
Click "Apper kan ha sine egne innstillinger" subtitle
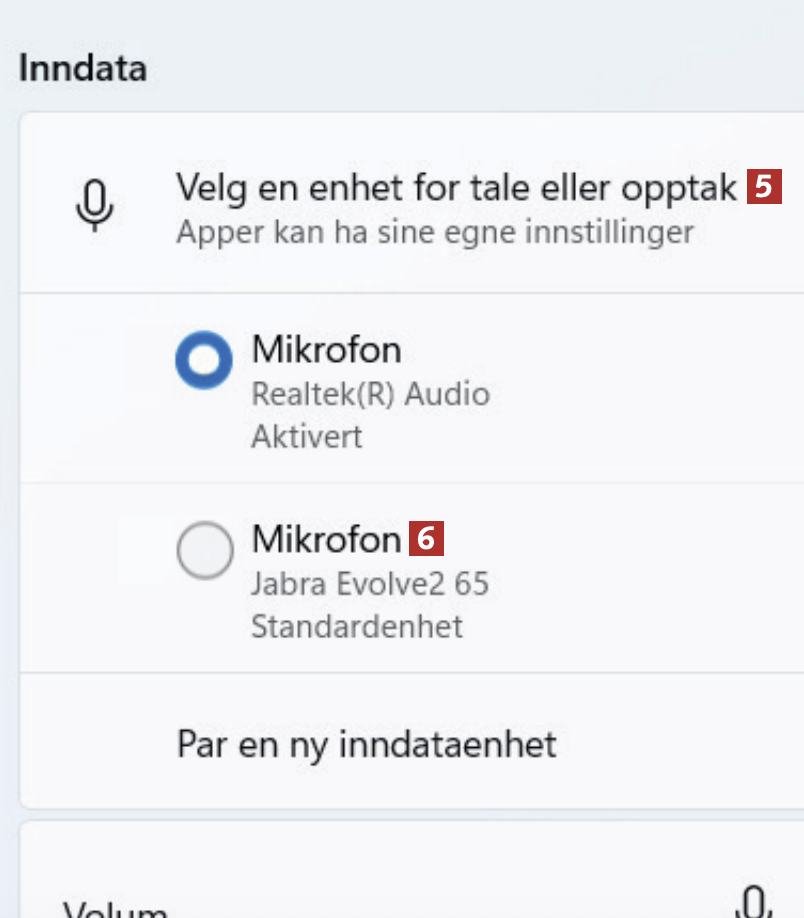coord(434,233)
